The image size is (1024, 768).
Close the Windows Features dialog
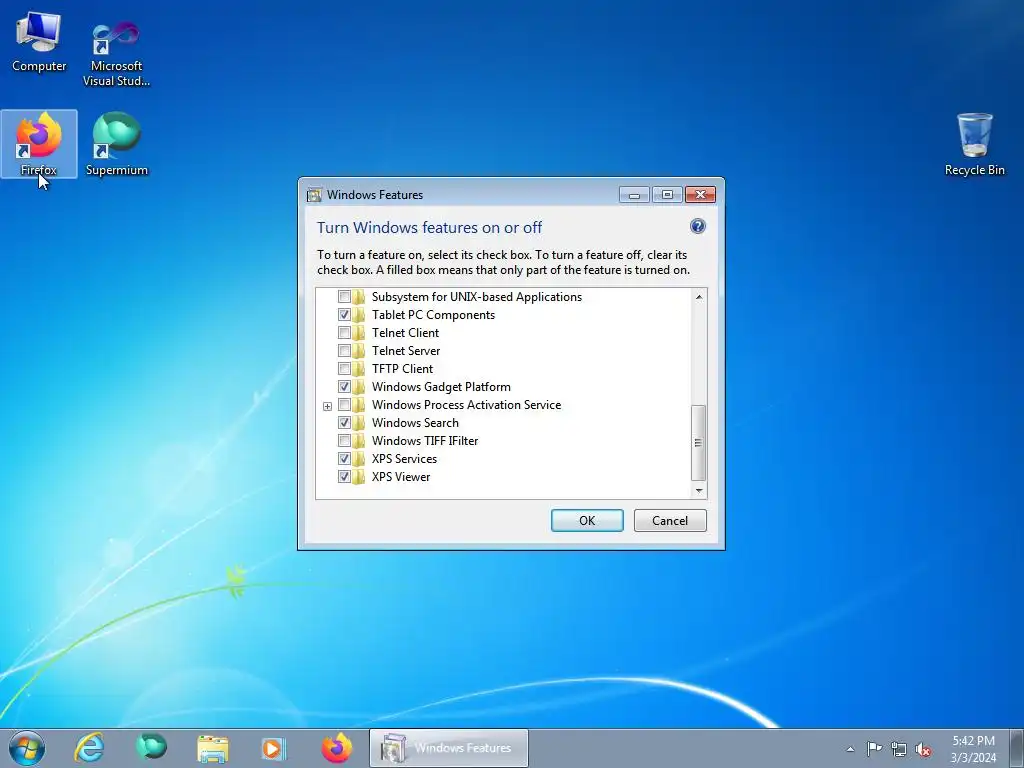pyautogui.click(x=701, y=195)
